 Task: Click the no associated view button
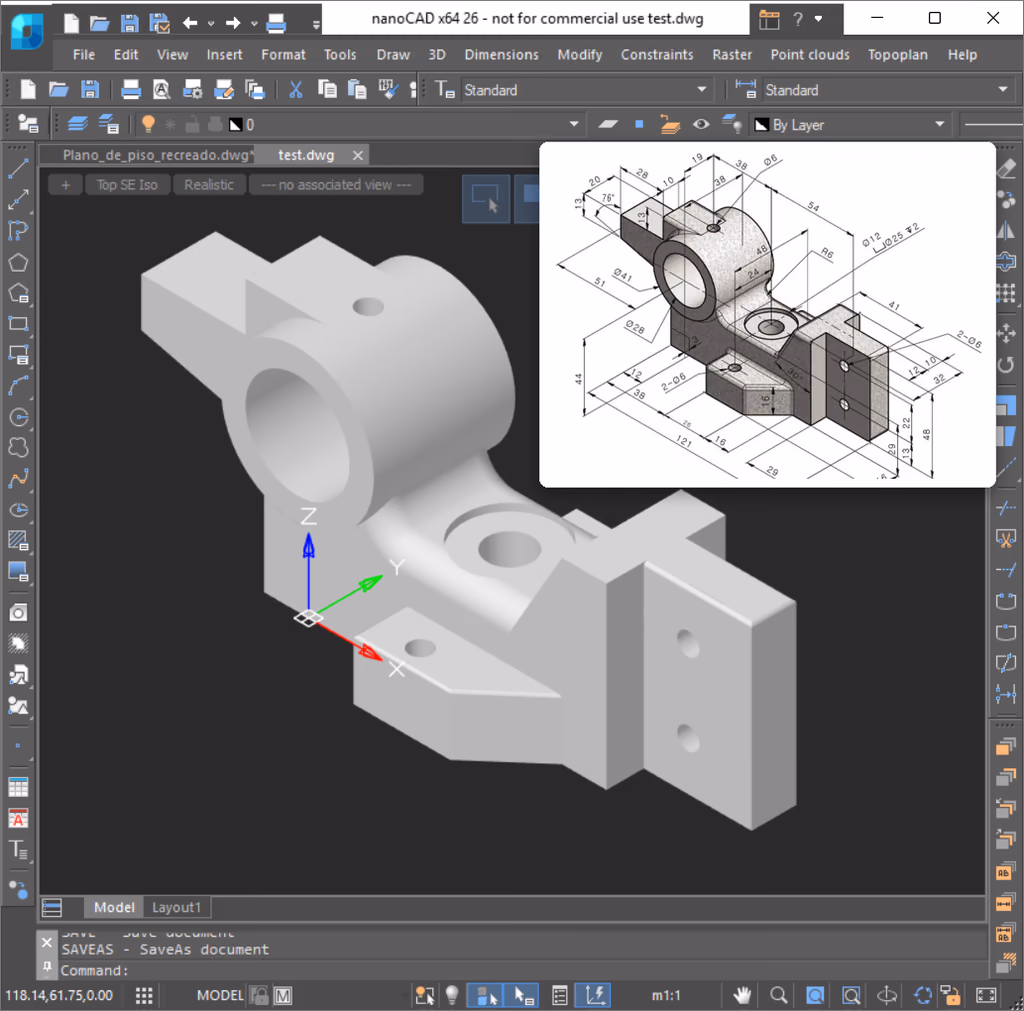(336, 185)
